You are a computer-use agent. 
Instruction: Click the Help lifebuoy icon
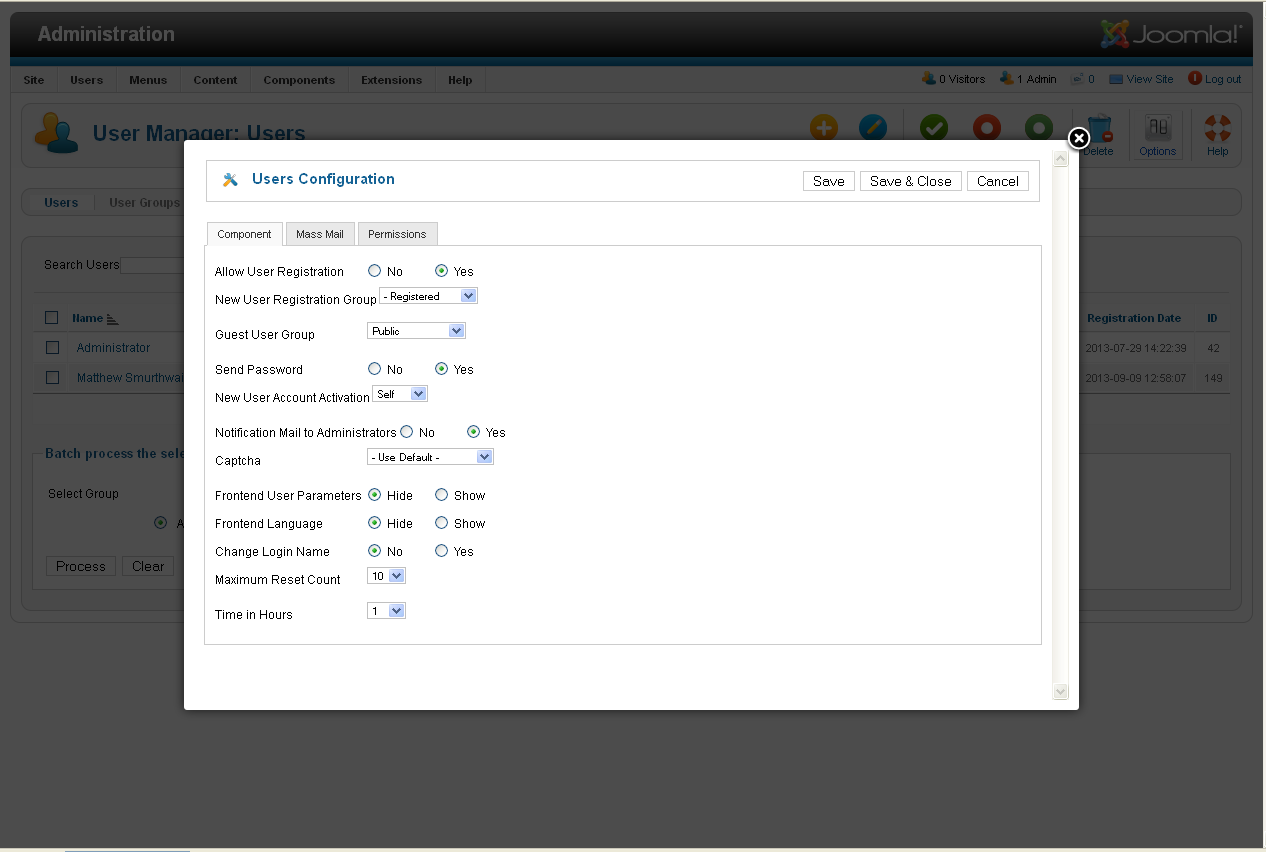[1217, 128]
